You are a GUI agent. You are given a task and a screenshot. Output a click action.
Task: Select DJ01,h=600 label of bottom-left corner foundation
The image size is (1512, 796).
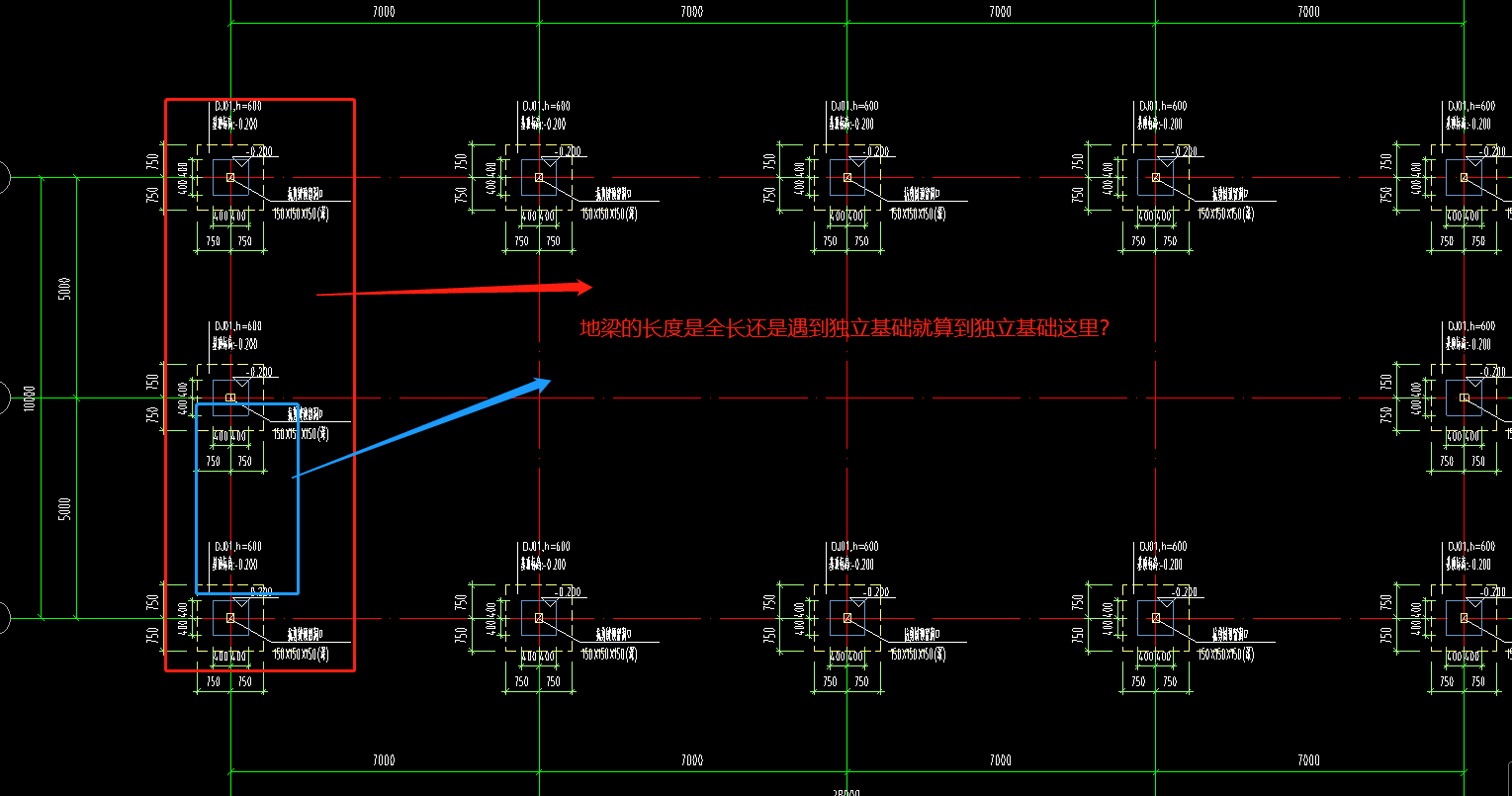[x=238, y=547]
